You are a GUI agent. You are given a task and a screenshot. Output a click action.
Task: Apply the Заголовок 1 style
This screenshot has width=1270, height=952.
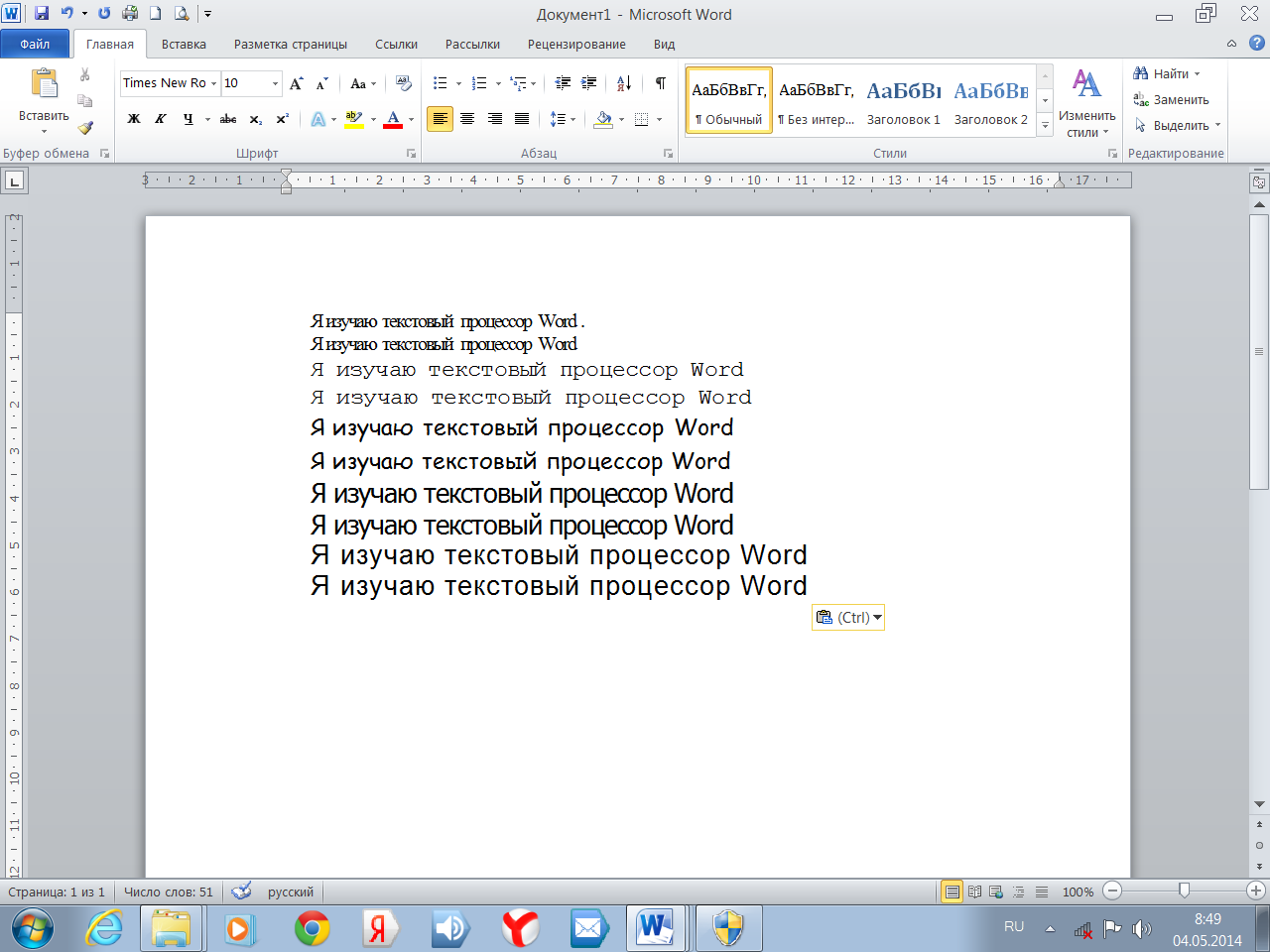(x=904, y=101)
